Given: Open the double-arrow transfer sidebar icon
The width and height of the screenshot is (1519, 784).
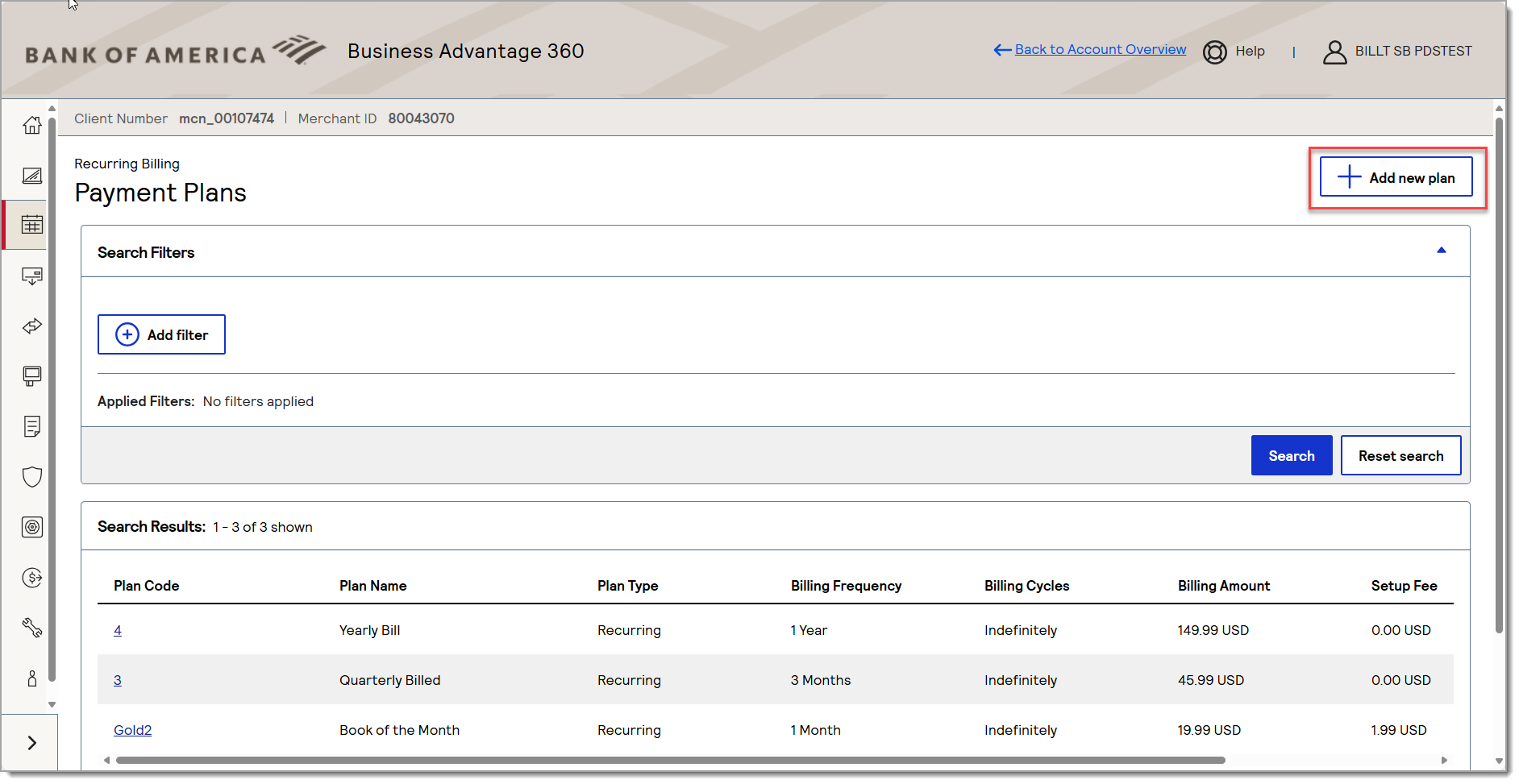Looking at the screenshot, I should pos(32,326).
